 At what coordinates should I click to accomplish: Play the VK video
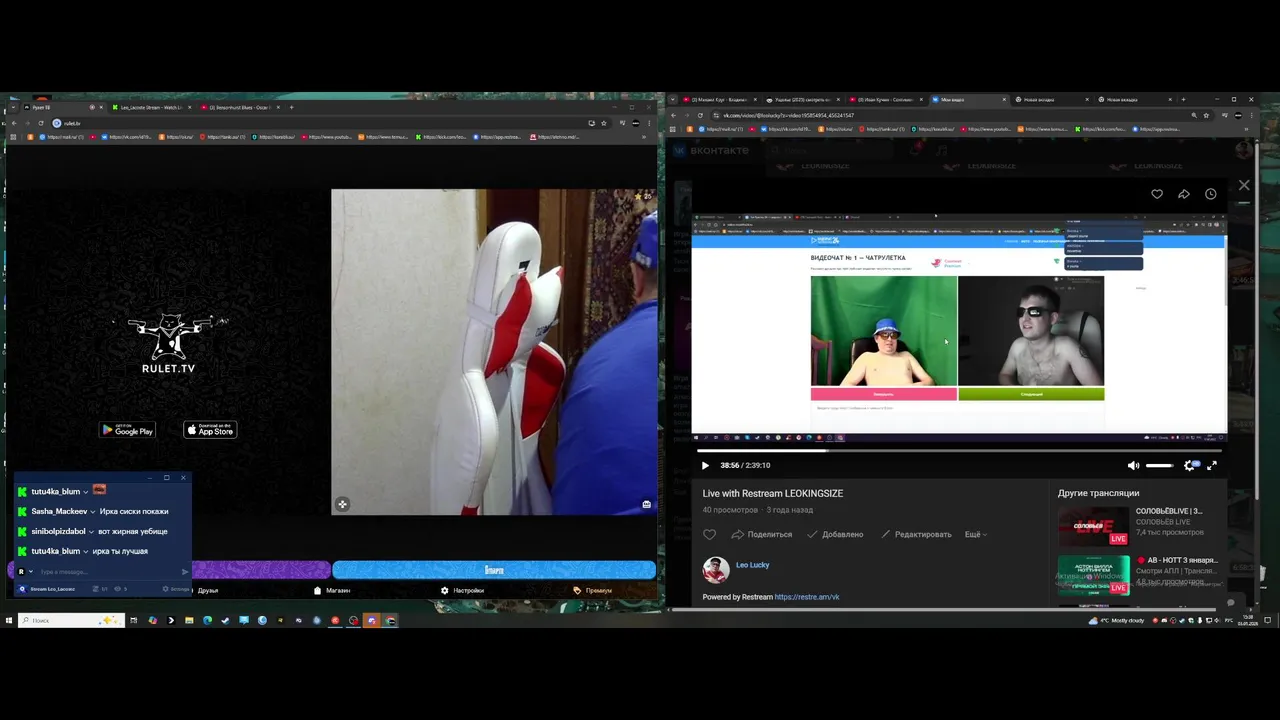pyautogui.click(x=705, y=465)
